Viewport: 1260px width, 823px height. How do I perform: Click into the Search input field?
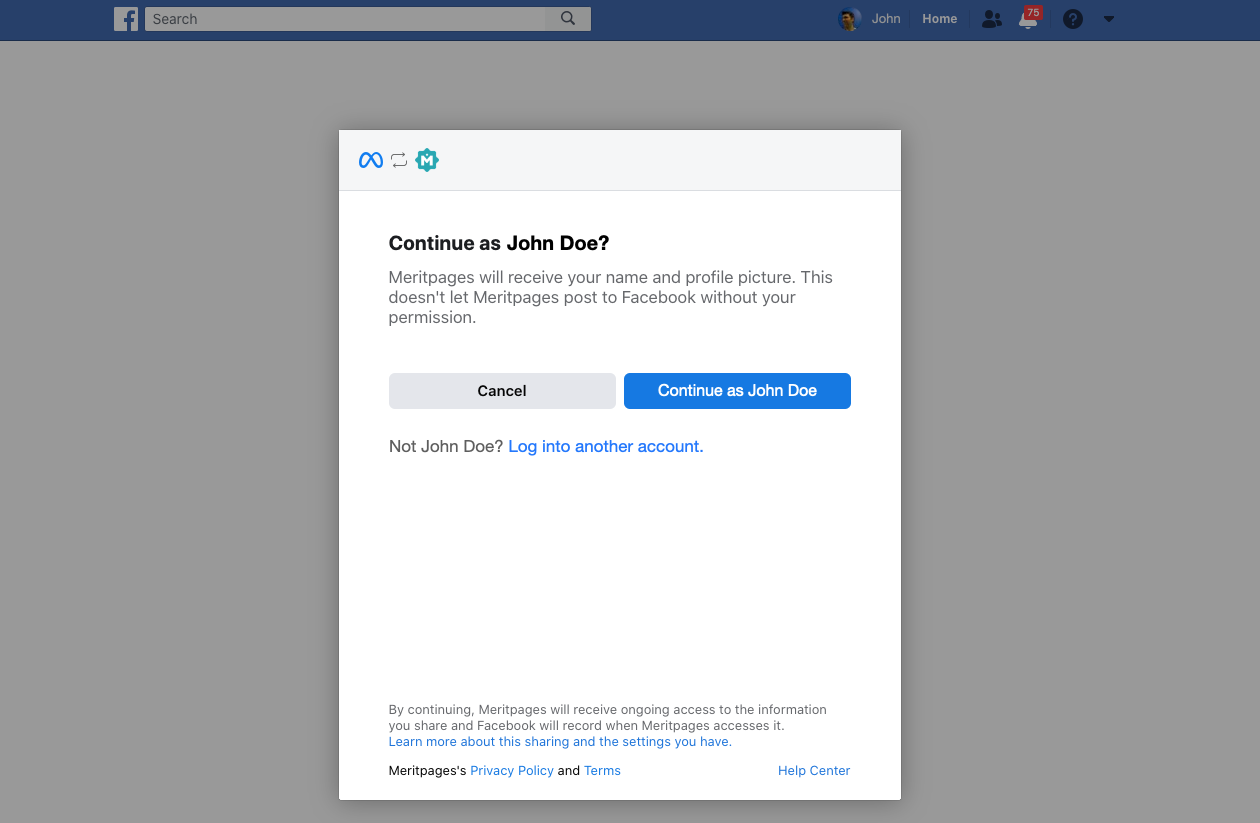click(345, 19)
